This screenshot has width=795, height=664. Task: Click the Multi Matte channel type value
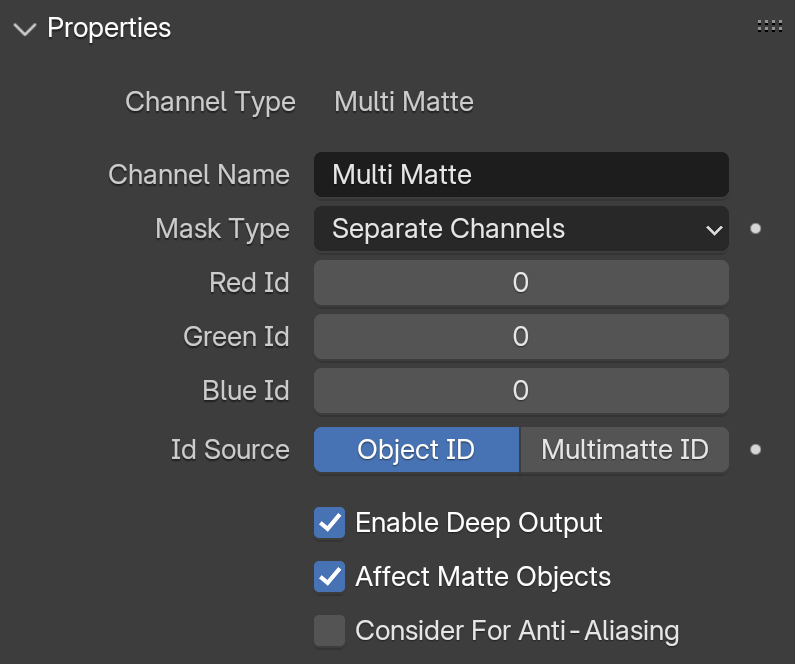[x=404, y=102]
